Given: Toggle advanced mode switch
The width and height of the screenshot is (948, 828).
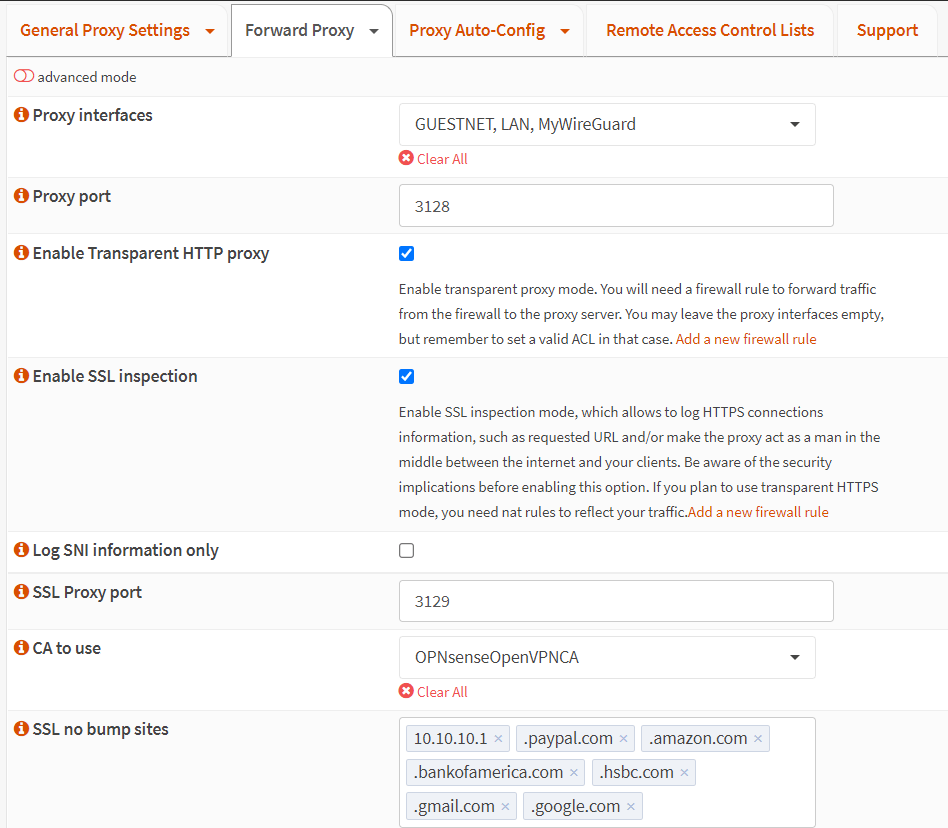Looking at the screenshot, I should tap(24, 77).
